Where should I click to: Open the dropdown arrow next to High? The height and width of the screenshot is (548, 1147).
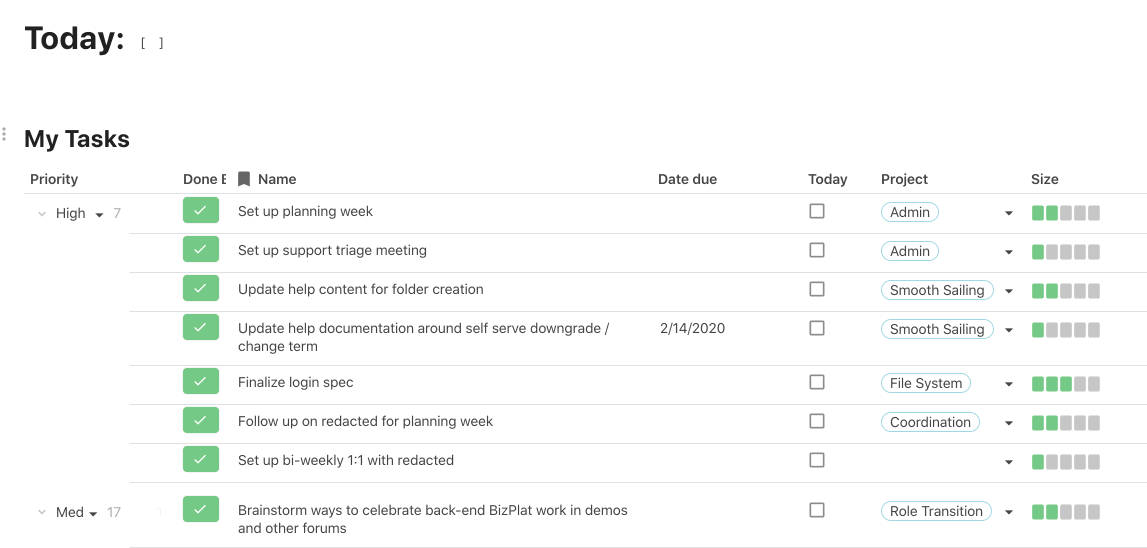point(99,214)
